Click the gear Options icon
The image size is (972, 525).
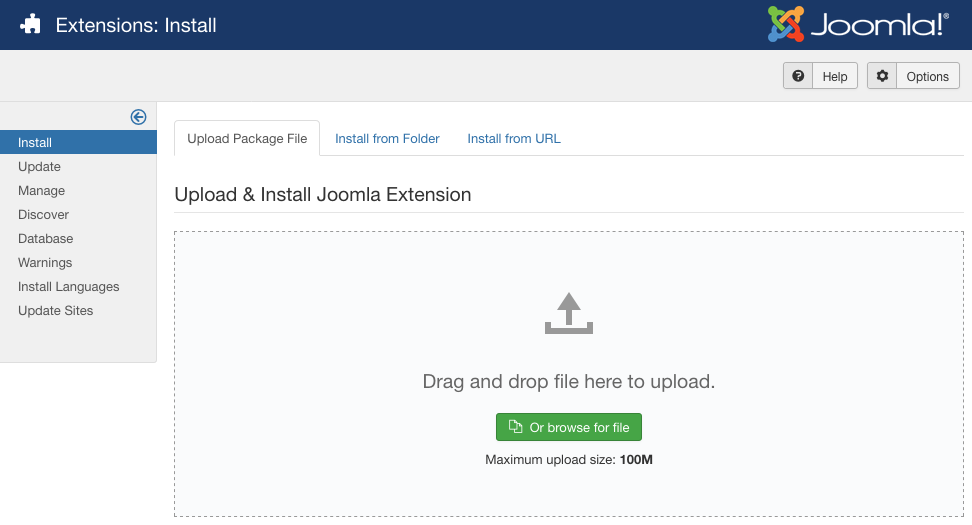coord(882,76)
